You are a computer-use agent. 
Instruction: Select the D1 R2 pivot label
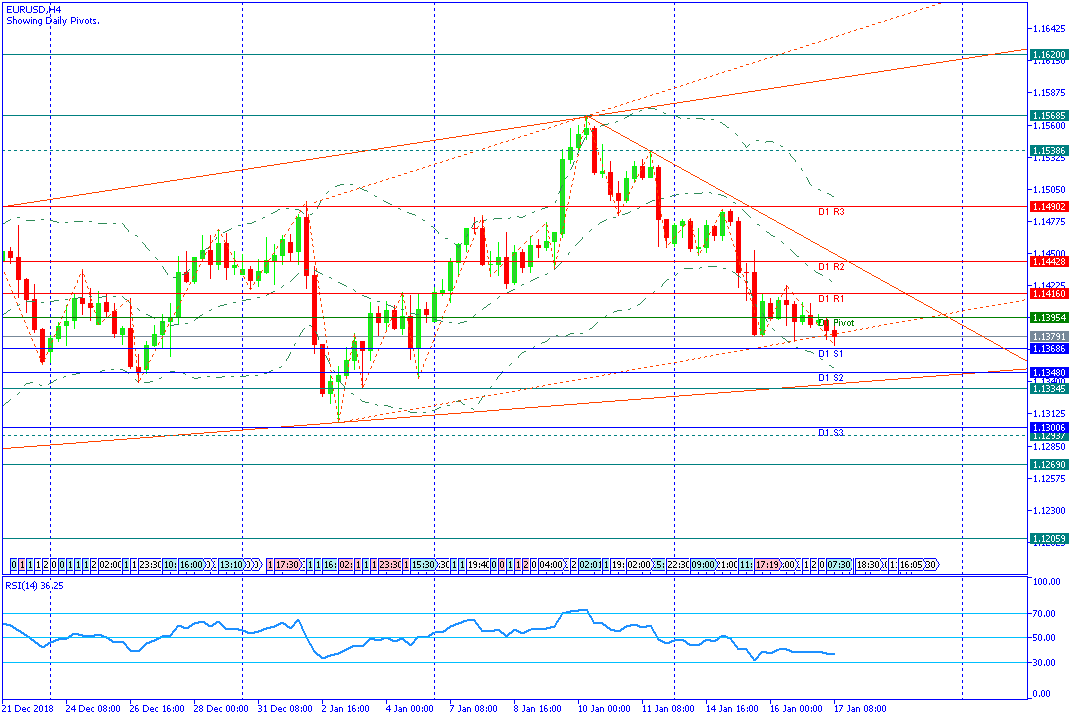[x=831, y=267]
